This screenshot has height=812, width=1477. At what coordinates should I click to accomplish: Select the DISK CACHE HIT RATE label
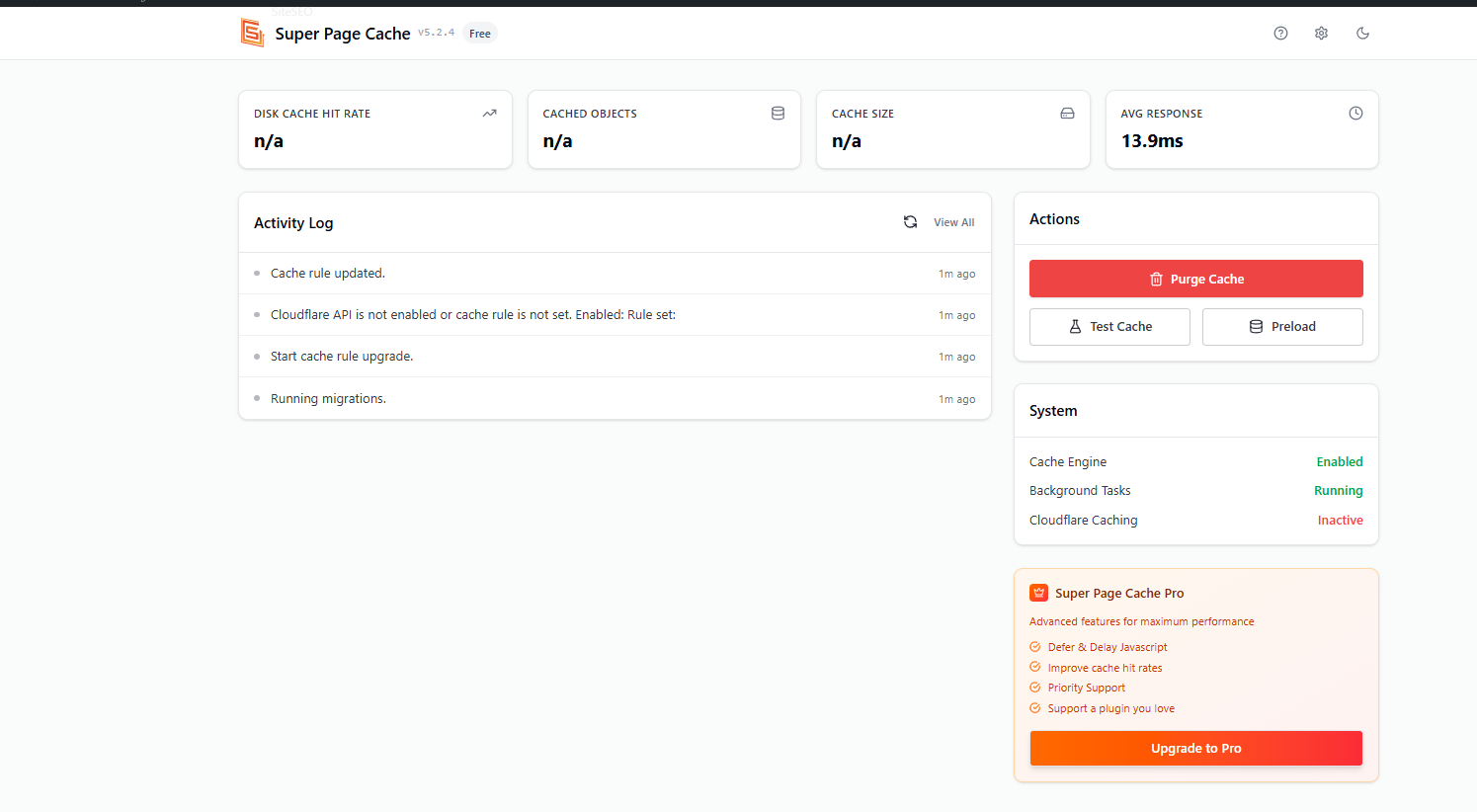(312, 114)
